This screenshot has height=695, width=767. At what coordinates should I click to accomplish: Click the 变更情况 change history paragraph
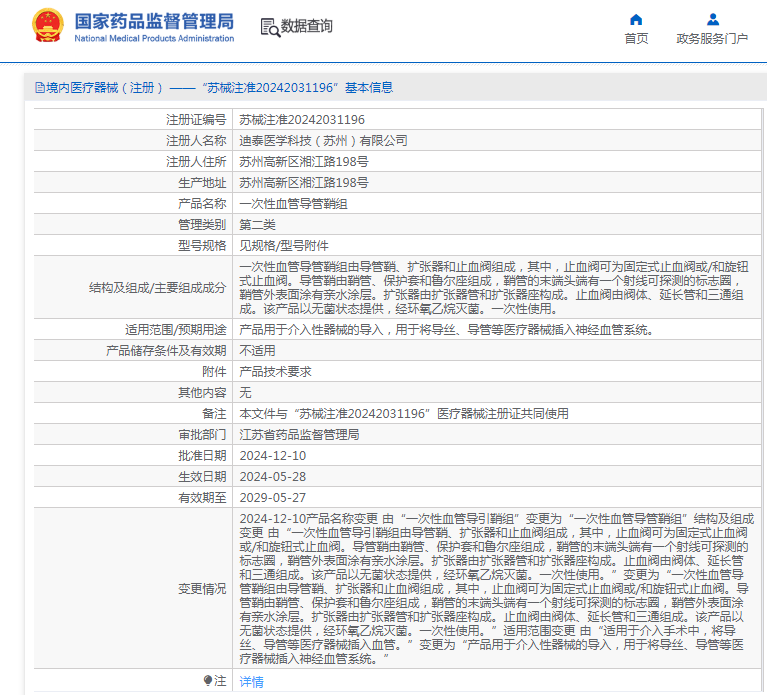tap(496, 588)
